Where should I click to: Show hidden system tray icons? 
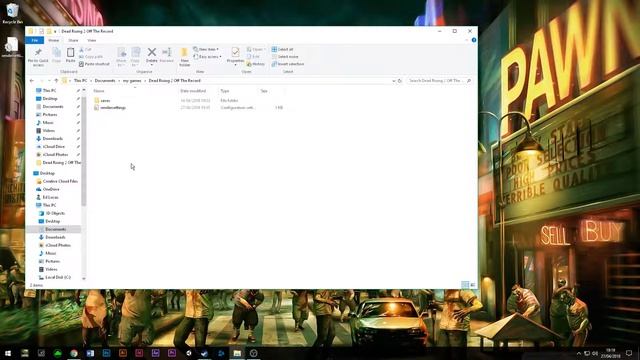(x=578, y=353)
